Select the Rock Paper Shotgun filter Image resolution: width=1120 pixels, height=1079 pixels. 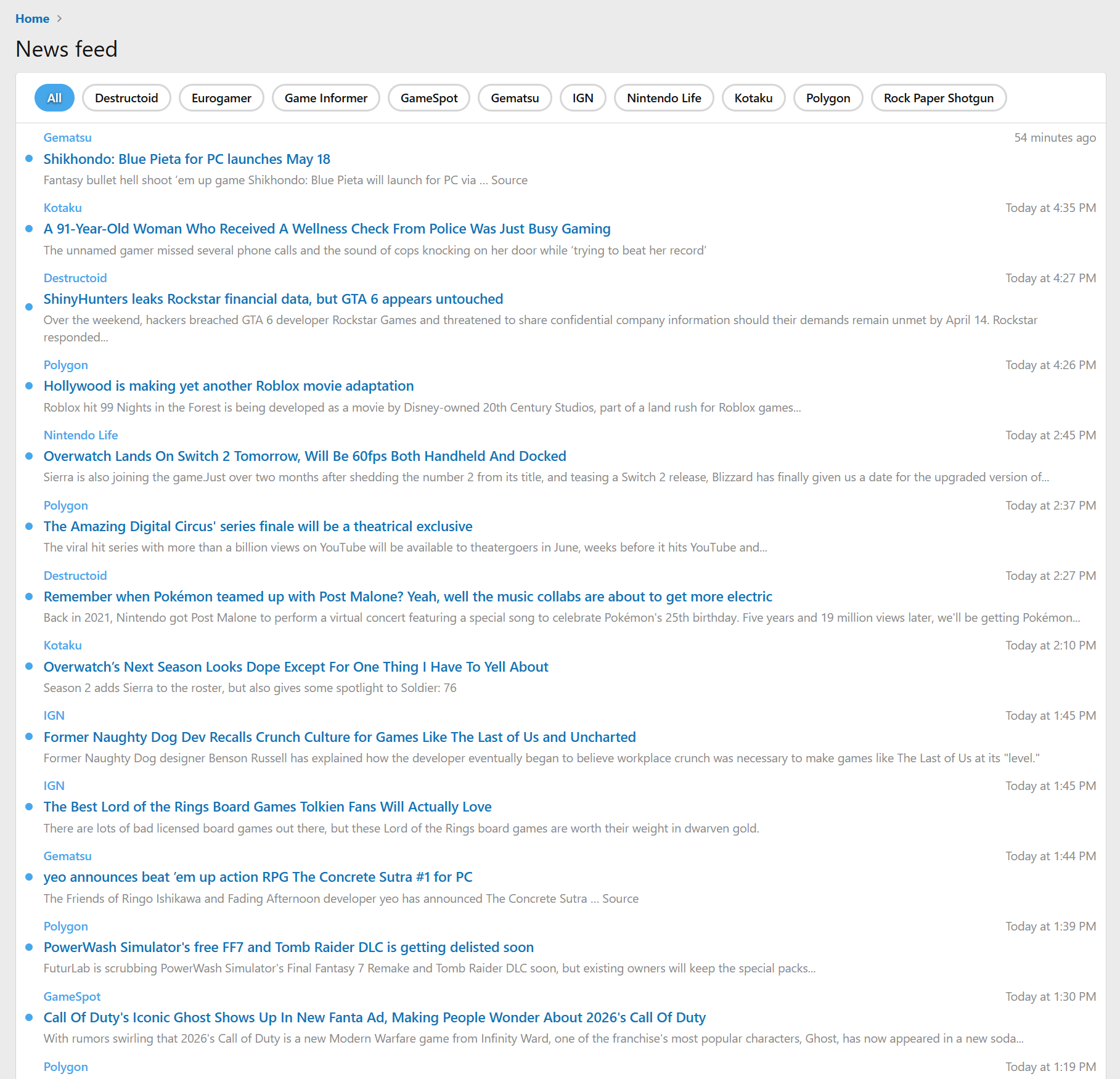pyautogui.click(x=938, y=98)
